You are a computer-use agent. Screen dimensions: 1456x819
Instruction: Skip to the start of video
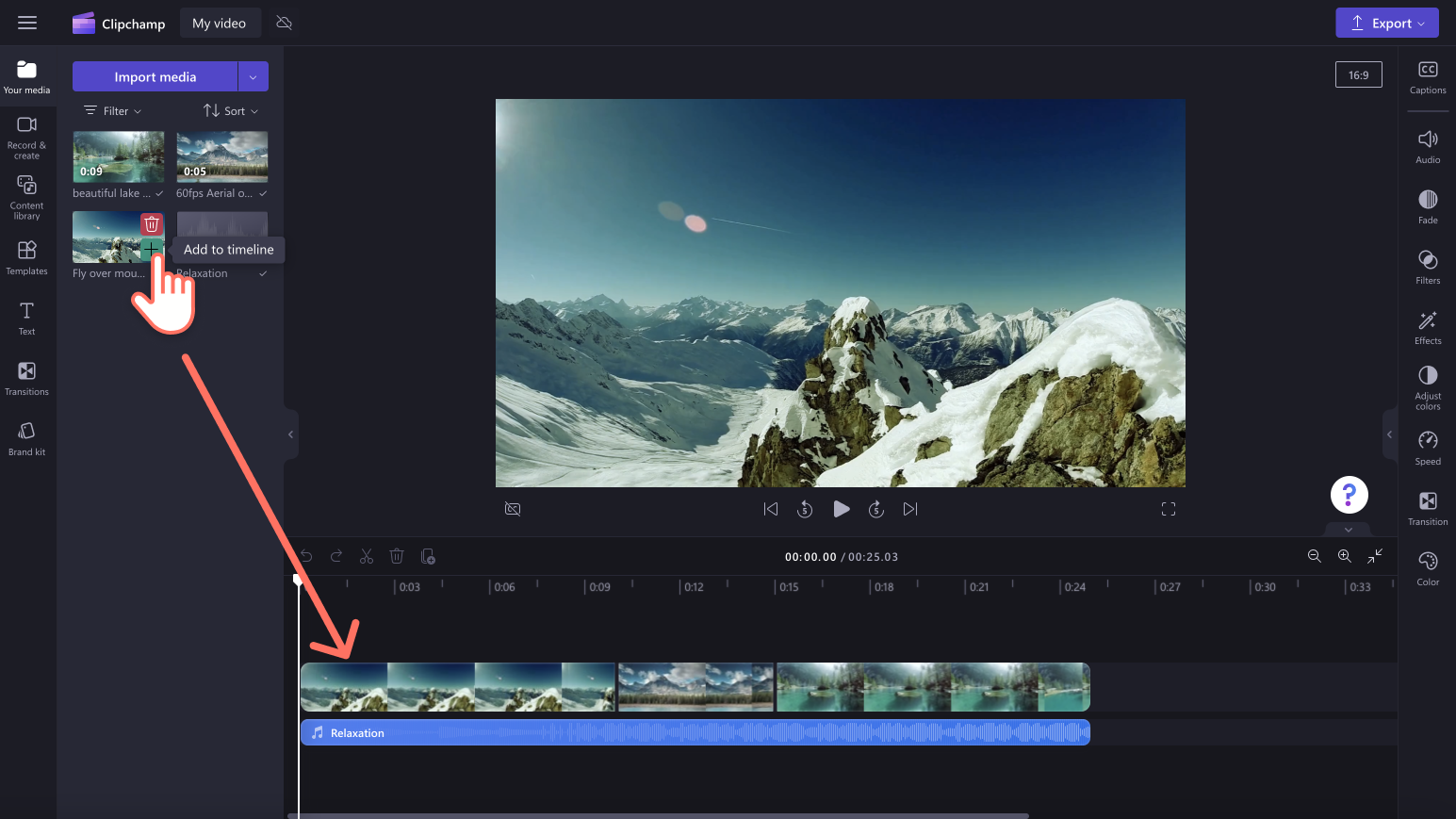click(771, 509)
